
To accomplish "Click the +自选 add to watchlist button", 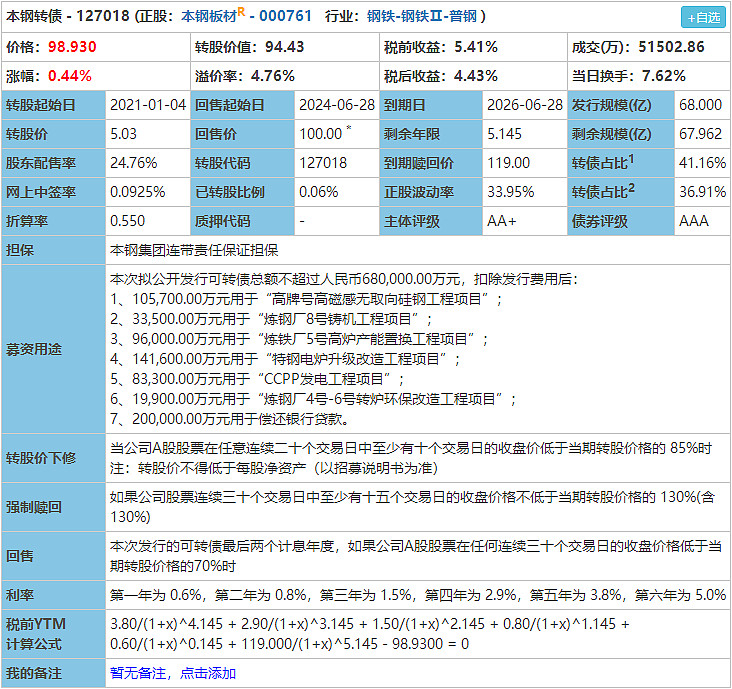I will pyautogui.click(x=703, y=17).
